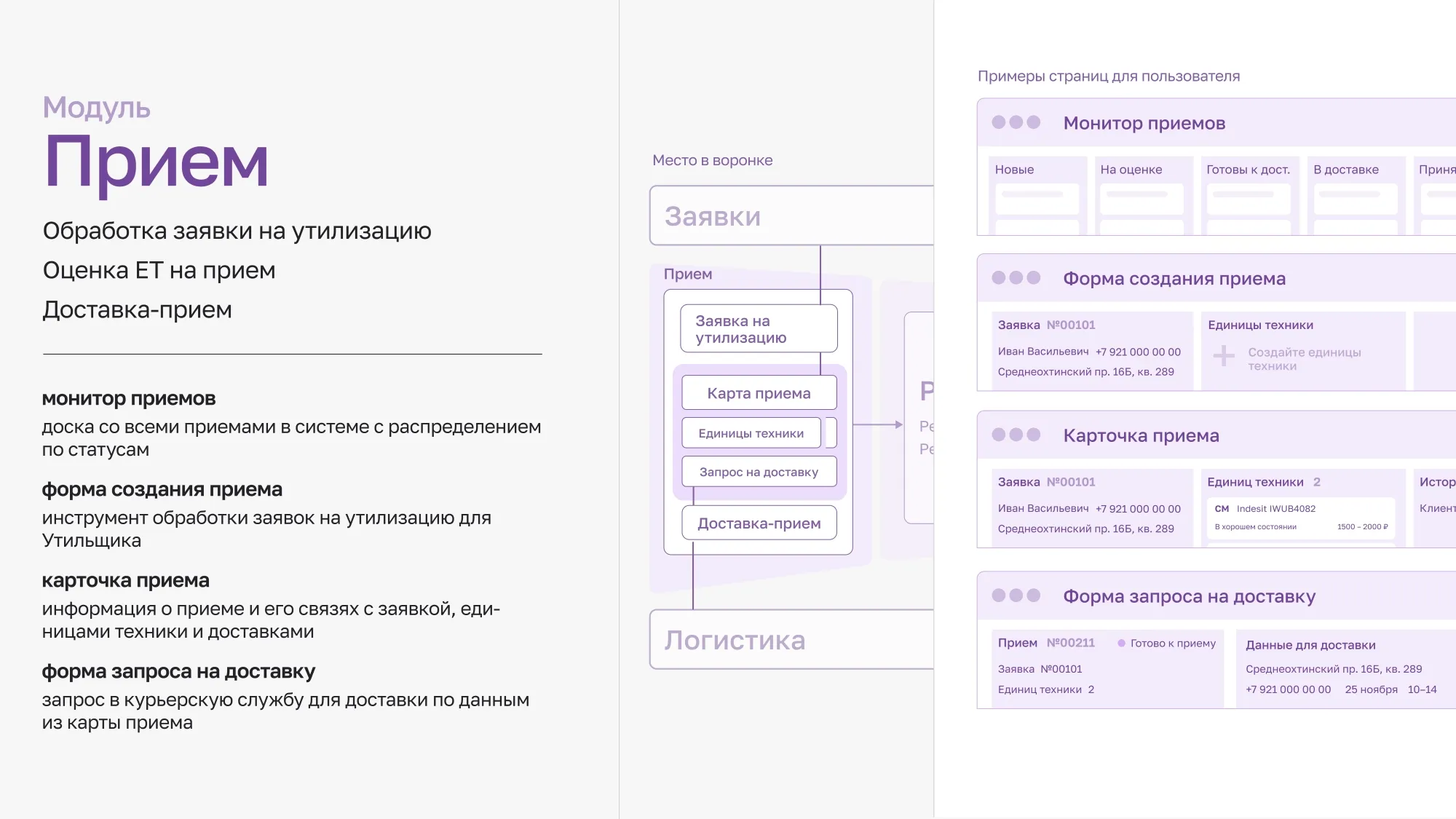The width and height of the screenshot is (1456, 819).
Task: Expand the История panel on Карточка приема
Action: (x=1438, y=482)
